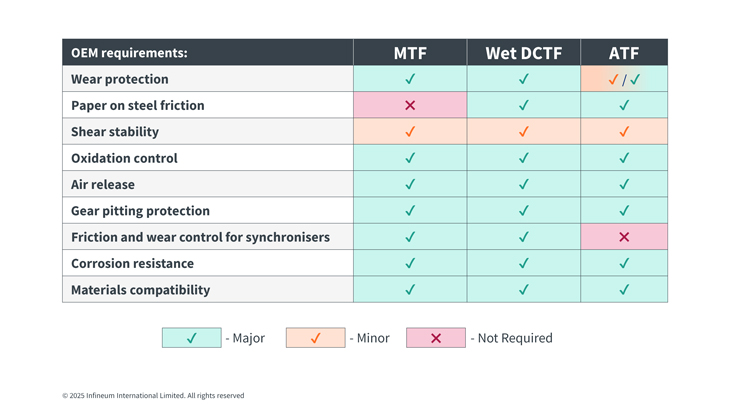Click the orange Minor legend swatch

[x=315, y=338]
